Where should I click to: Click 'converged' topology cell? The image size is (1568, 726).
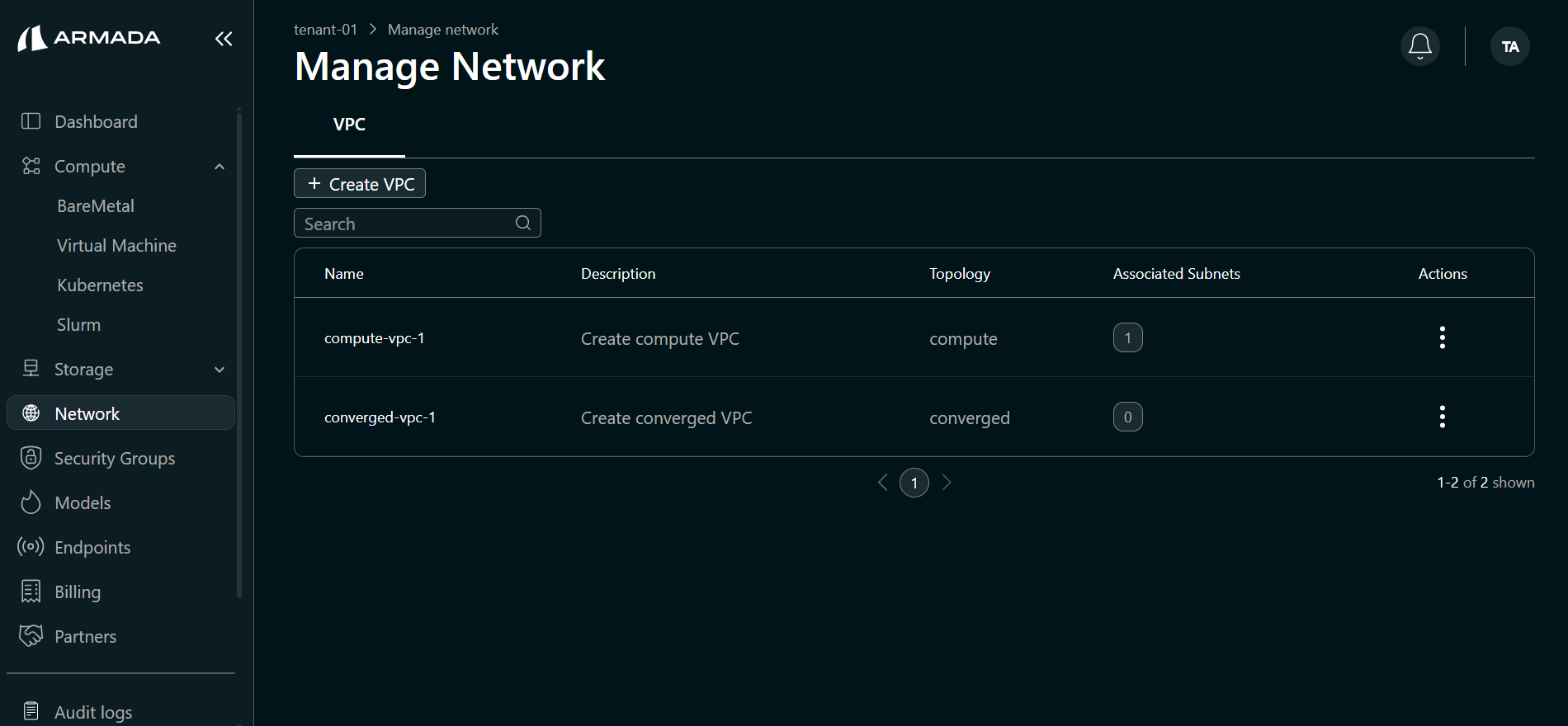pos(970,418)
